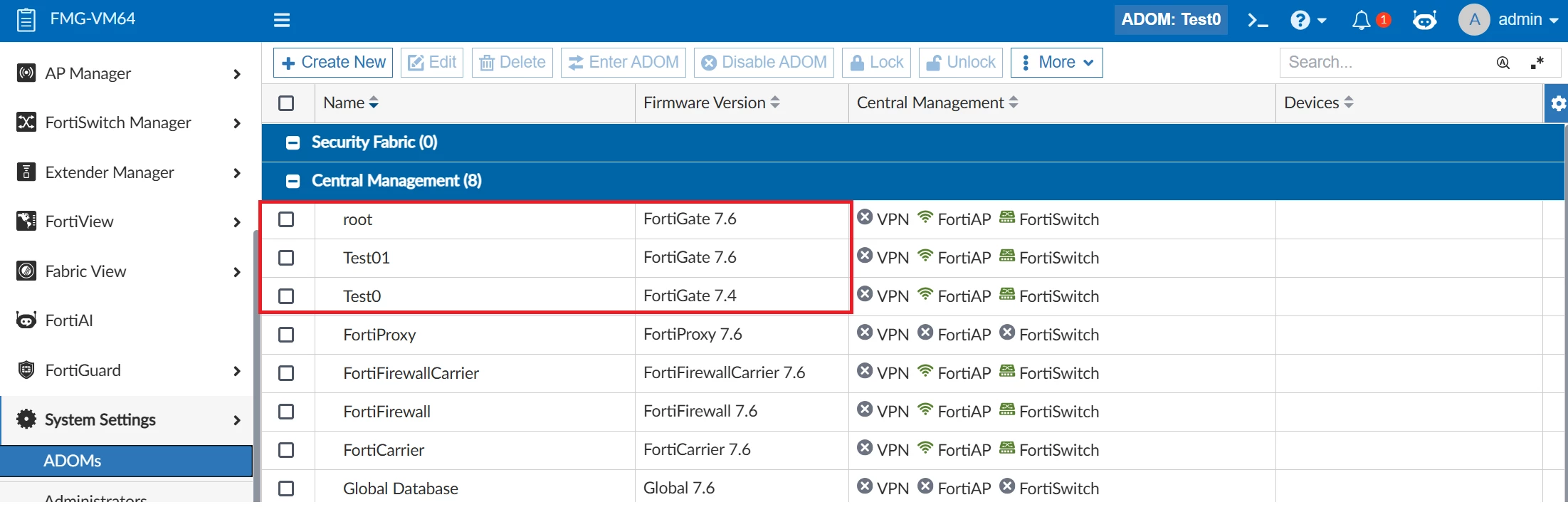Click the admin avatar circle
The image size is (1568, 522).
[x=1474, y=19]
